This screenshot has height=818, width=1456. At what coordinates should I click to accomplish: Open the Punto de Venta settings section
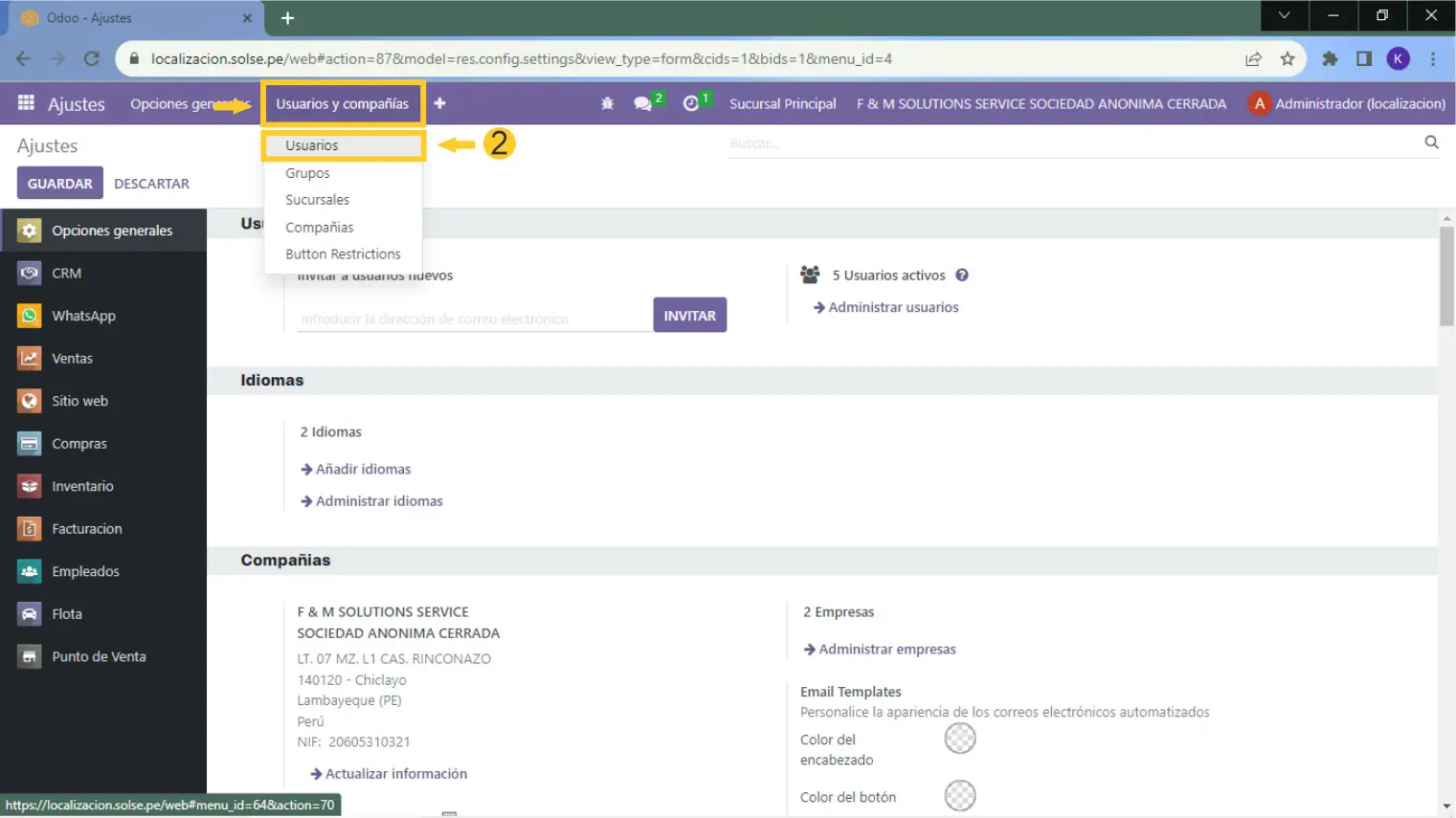coord(103,656)
